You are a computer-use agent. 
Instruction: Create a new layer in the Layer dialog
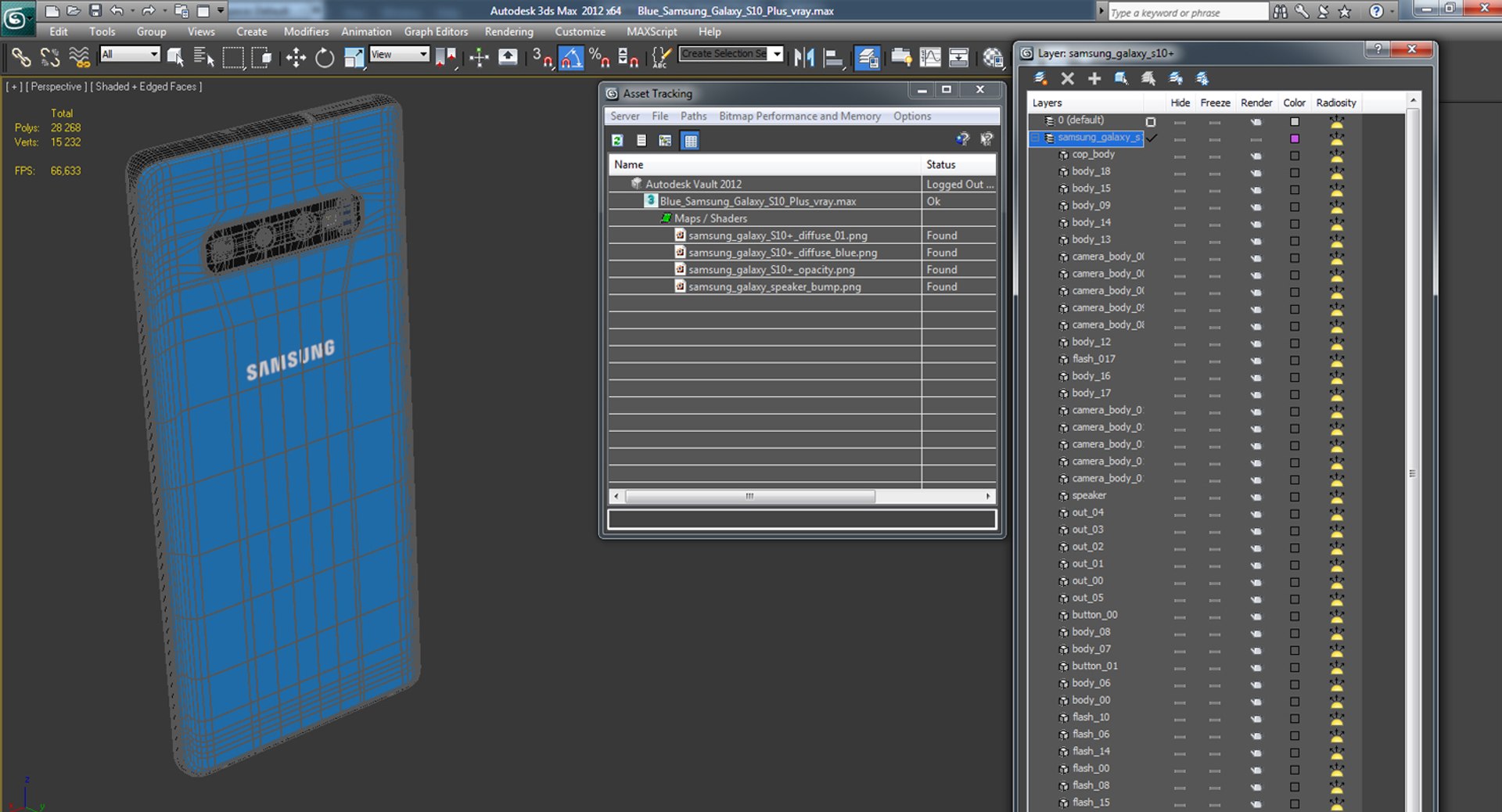pyautogui.click(x=1040, y=78)
